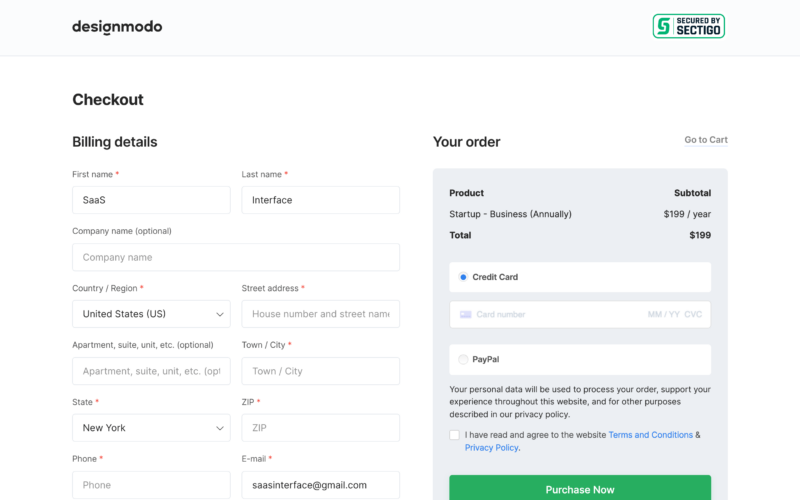Click the Town / City input field
The image size is (800, 500).
(x=320, y=371)
